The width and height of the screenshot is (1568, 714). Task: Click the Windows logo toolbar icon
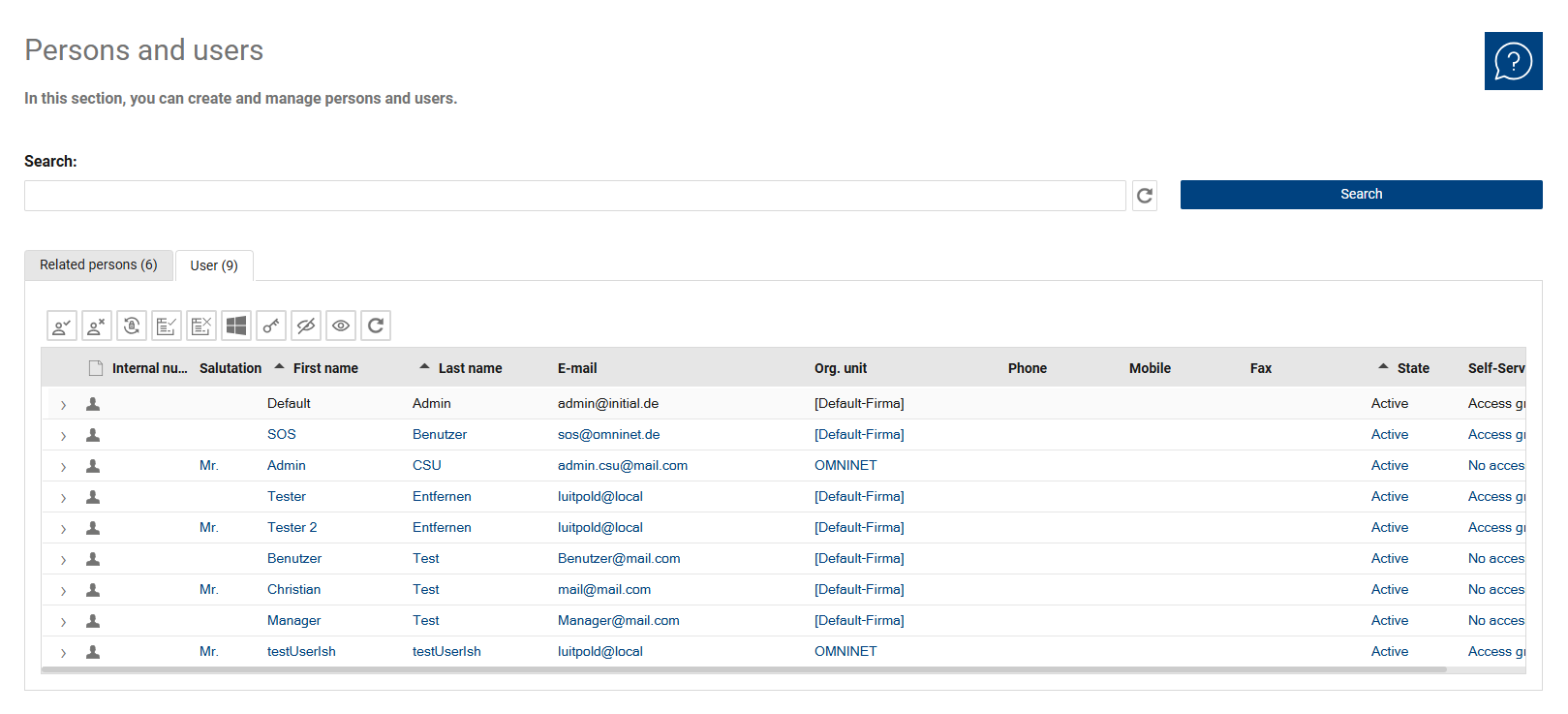[236, 326]
